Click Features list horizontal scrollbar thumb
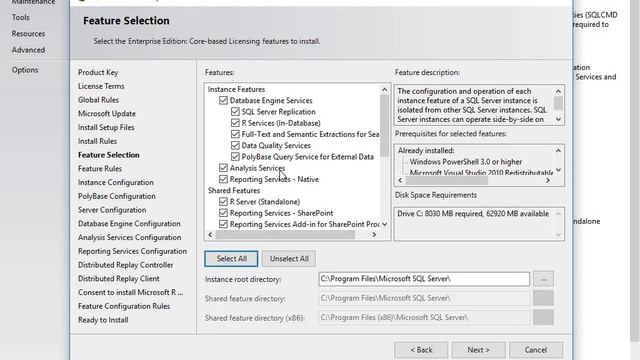 coord(285,235)
